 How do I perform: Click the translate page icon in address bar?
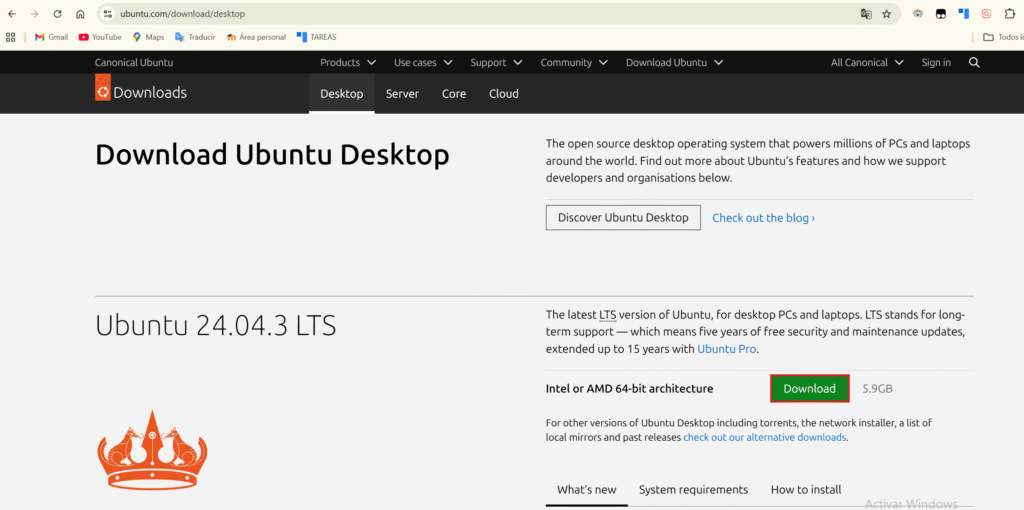pyautogui.click(x=866, y=14)
